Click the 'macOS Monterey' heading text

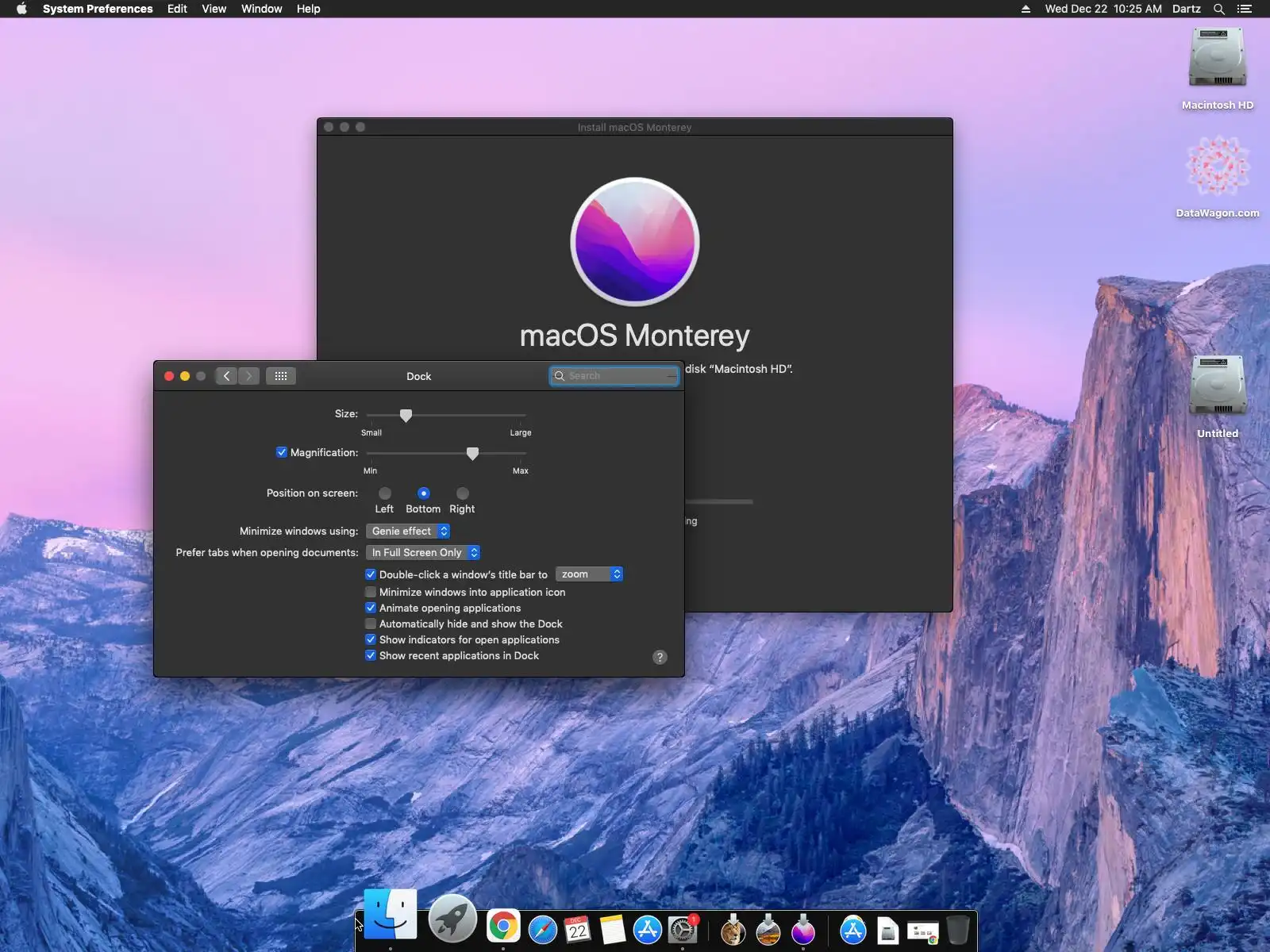[635, 336]
